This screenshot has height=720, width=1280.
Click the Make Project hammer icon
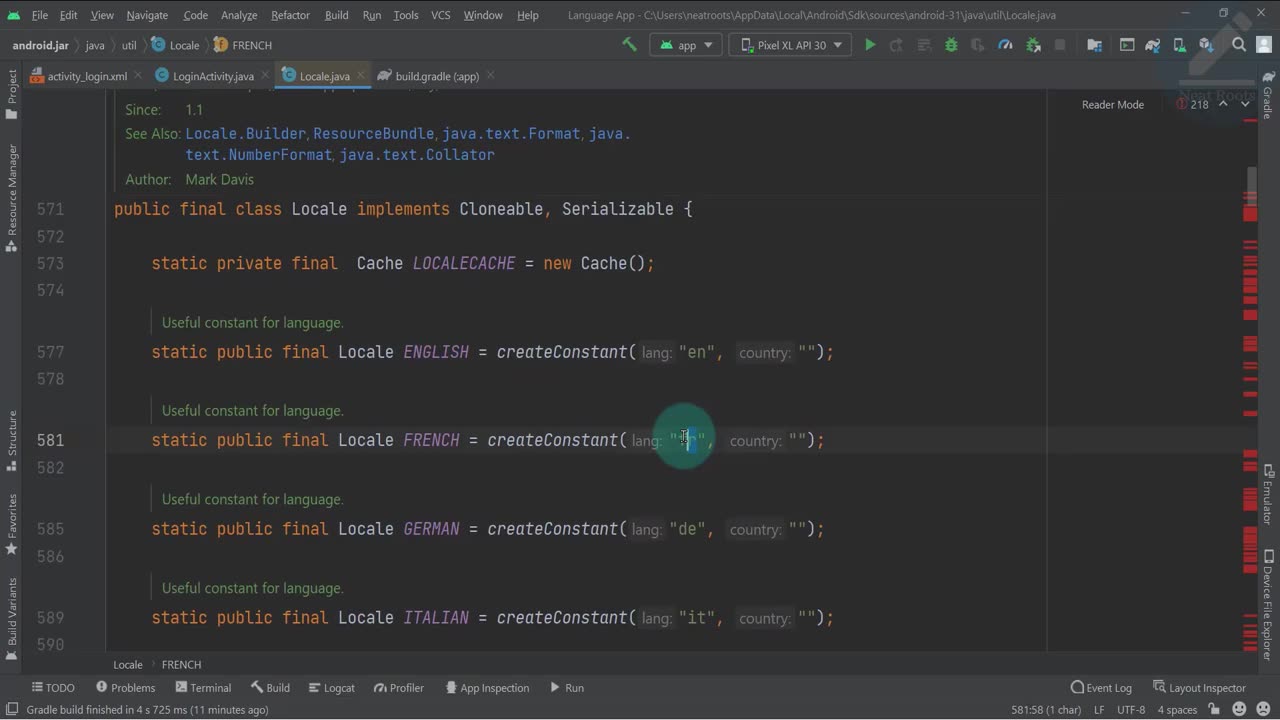[x=629, y=45]
